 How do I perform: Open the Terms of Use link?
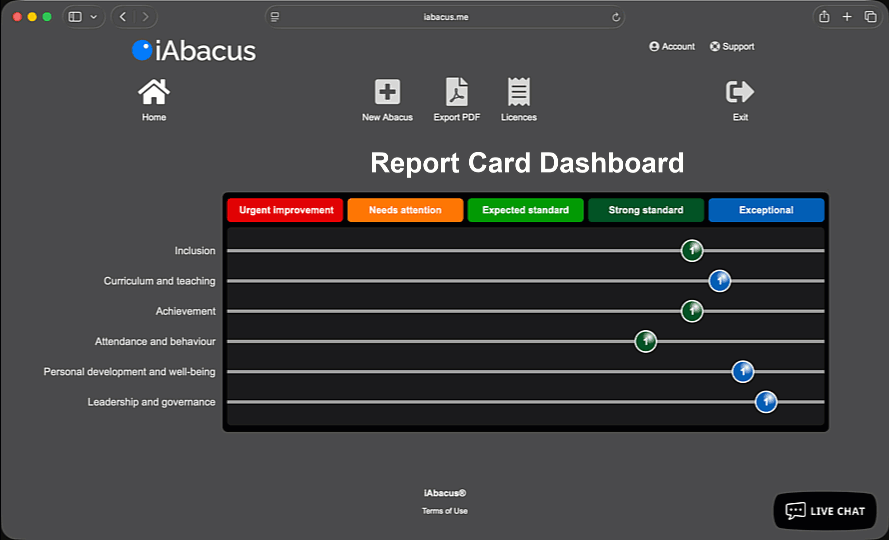tap(444, 511)
